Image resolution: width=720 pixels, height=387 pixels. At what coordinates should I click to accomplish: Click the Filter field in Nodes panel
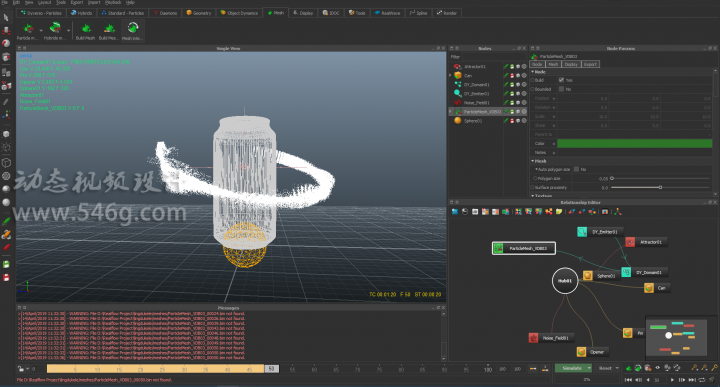tap(493, 57)
